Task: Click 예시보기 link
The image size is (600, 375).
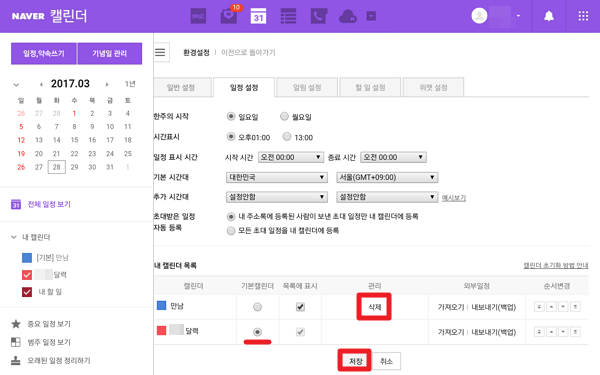Action: 454,198
